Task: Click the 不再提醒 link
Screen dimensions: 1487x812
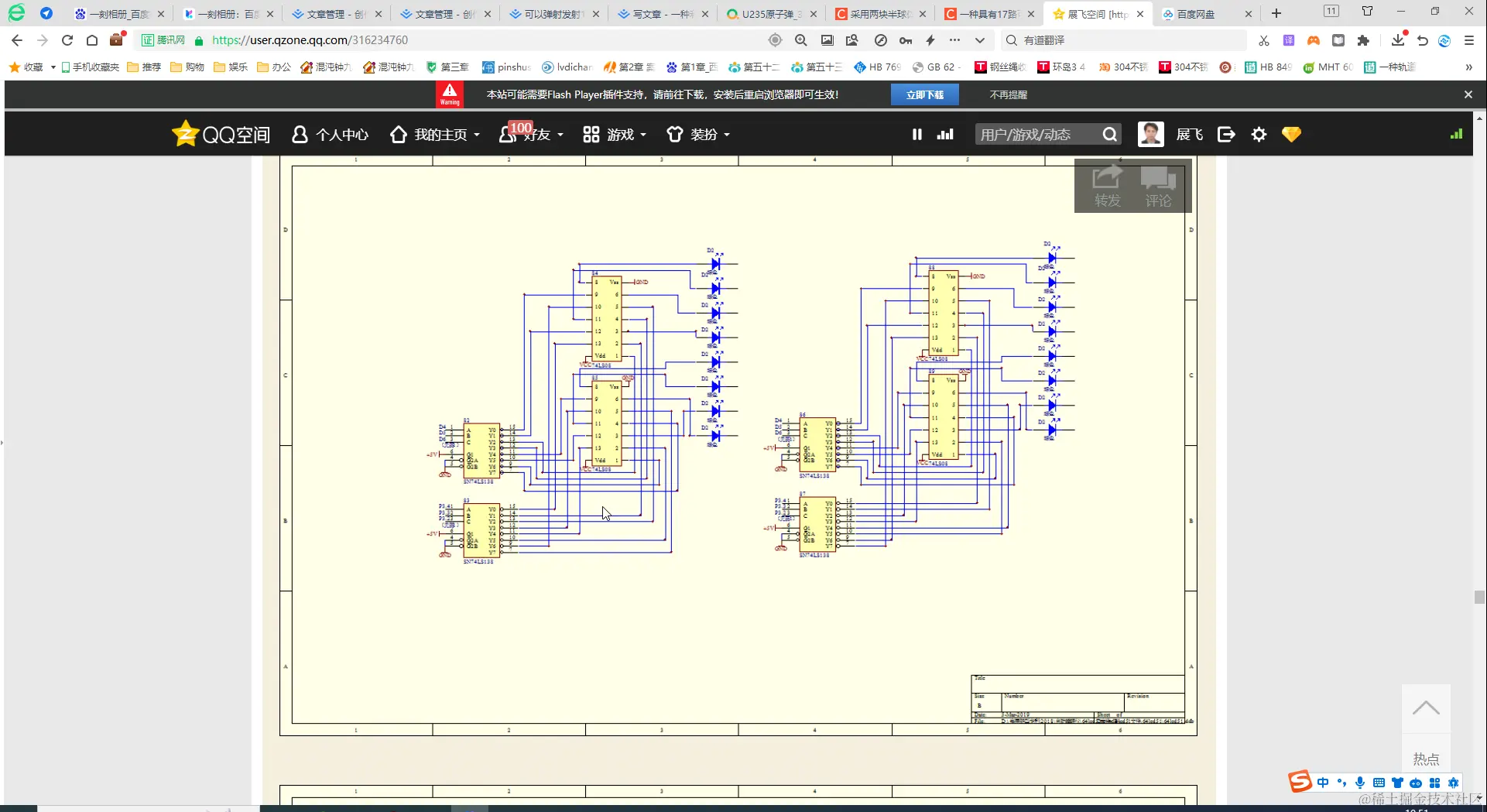Action: (1008, 94)
